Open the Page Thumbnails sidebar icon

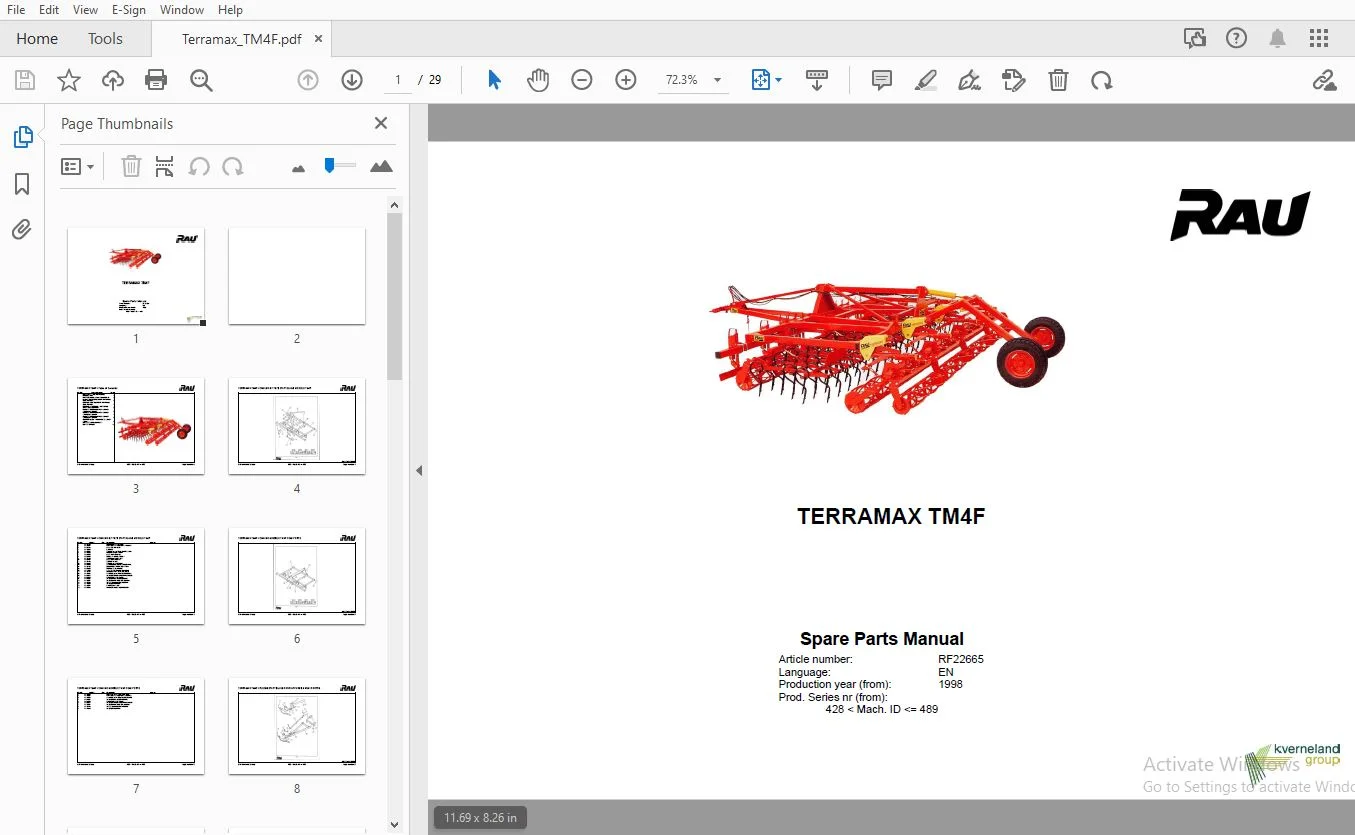point(22,137)
